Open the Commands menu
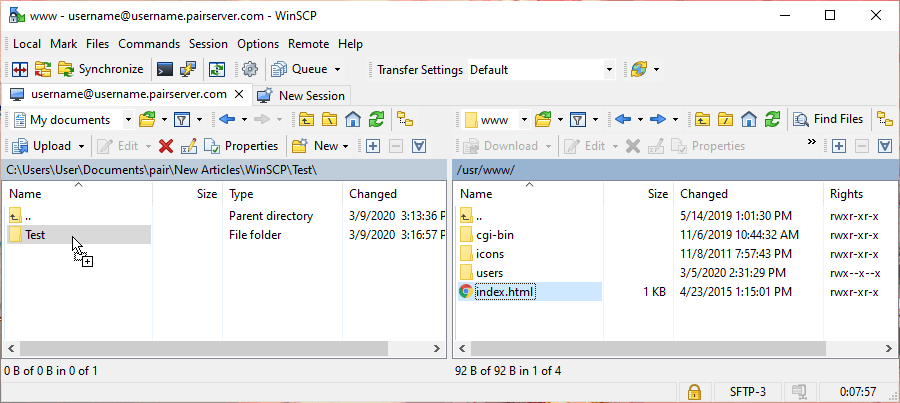The width and height of the screenshot is (900, 403). [x=148, y=44]
